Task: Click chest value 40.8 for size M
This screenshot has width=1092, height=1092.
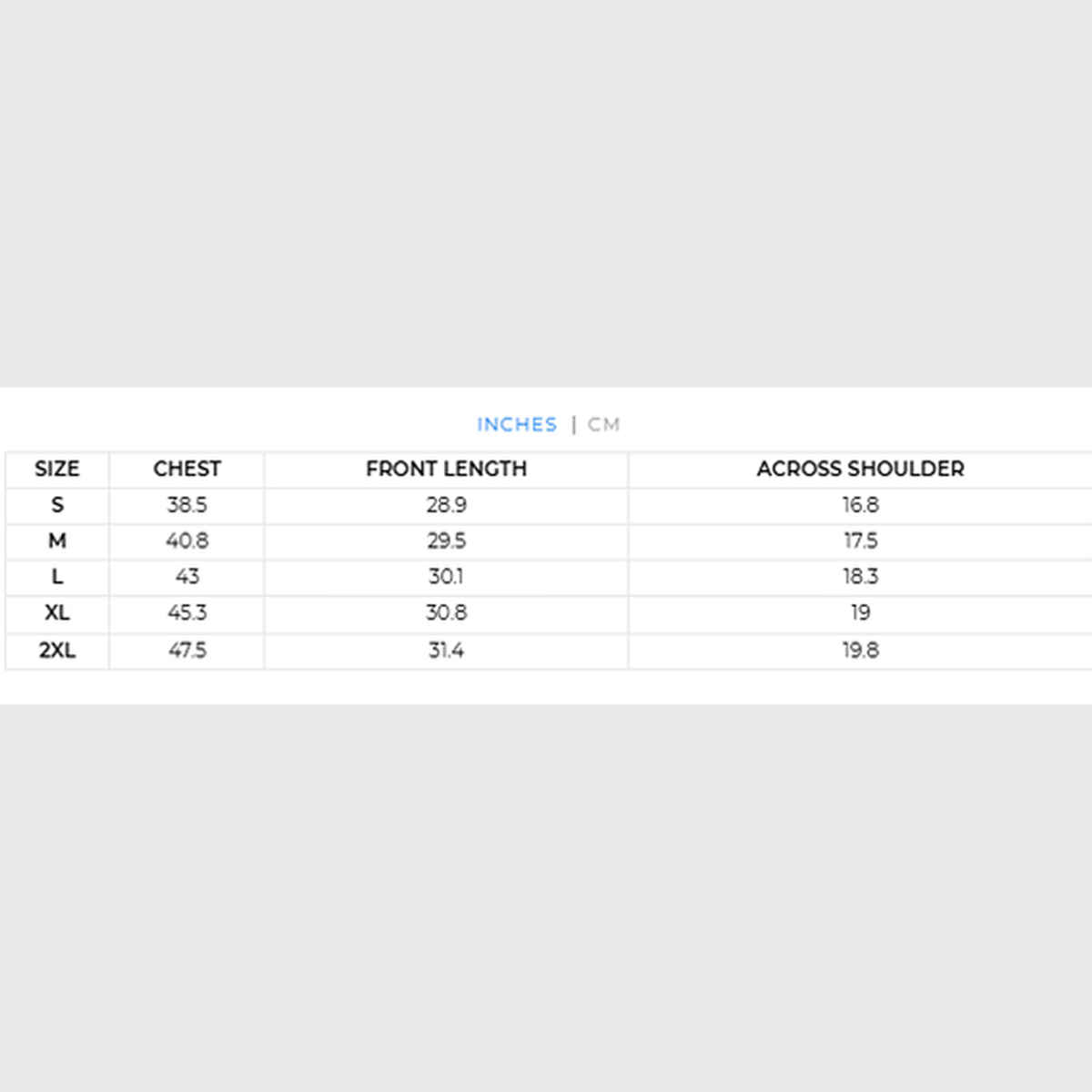Action: [x=187, y=541]
